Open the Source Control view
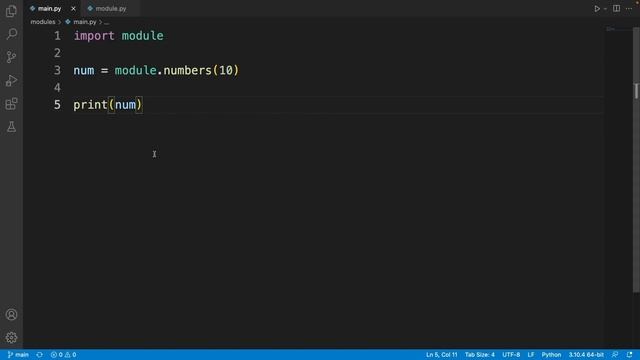The image size is (640, 360). point(11,57)
